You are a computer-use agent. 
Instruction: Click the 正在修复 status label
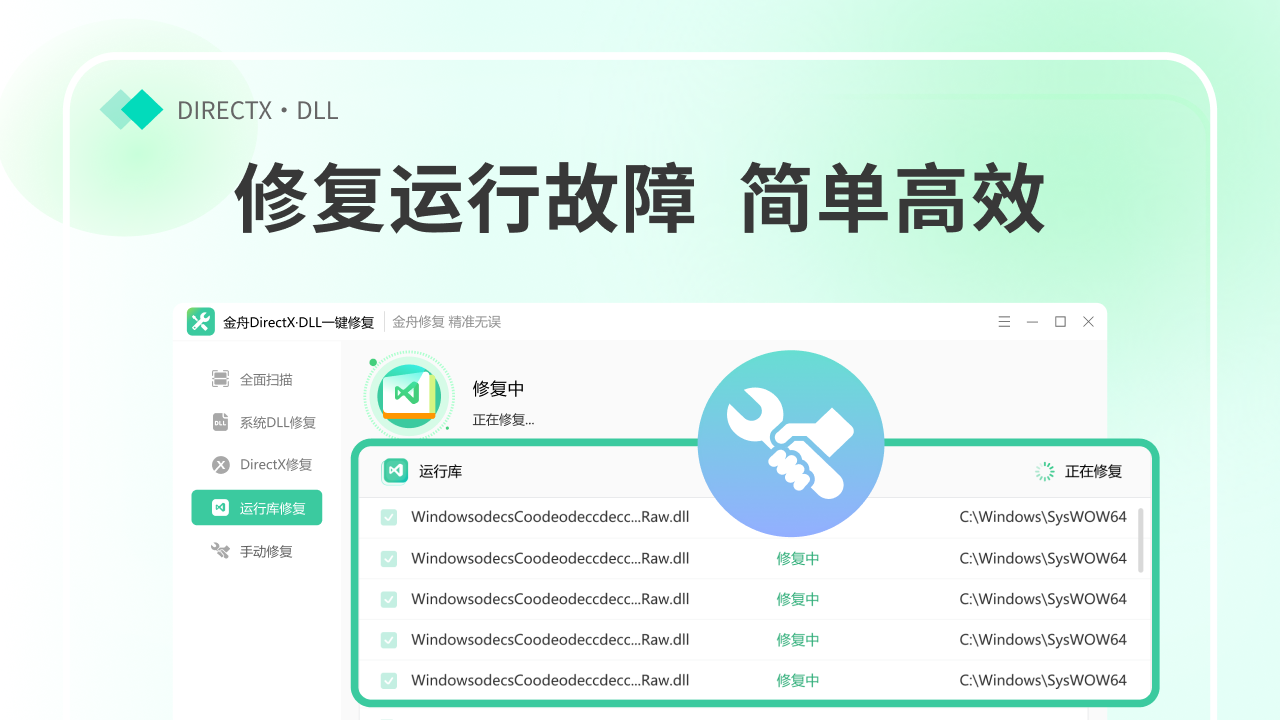pyautogui.click(x=1093, y=471)
